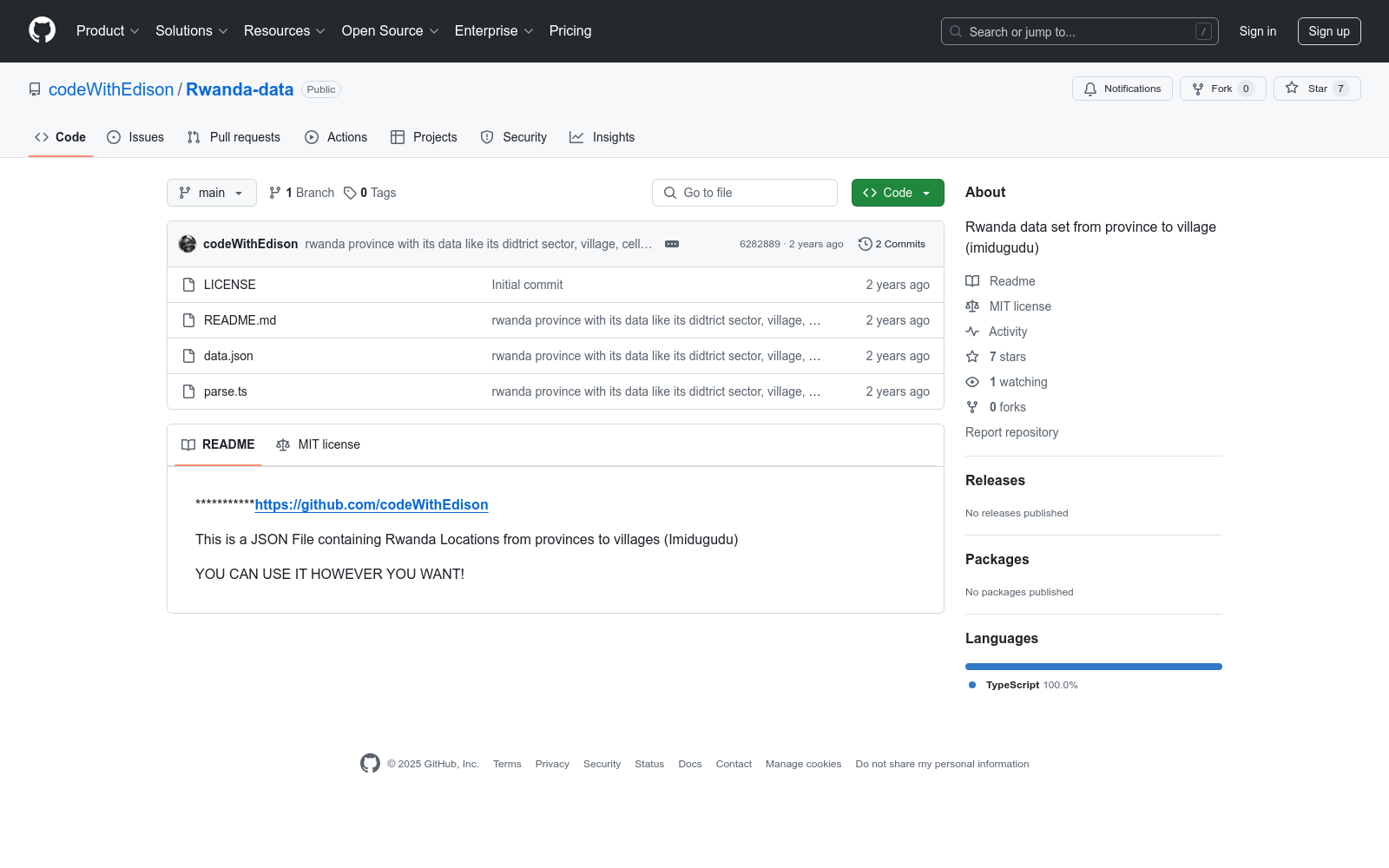Click Manage cookies in the footer
1389x868 pixels.
[803, 764]
